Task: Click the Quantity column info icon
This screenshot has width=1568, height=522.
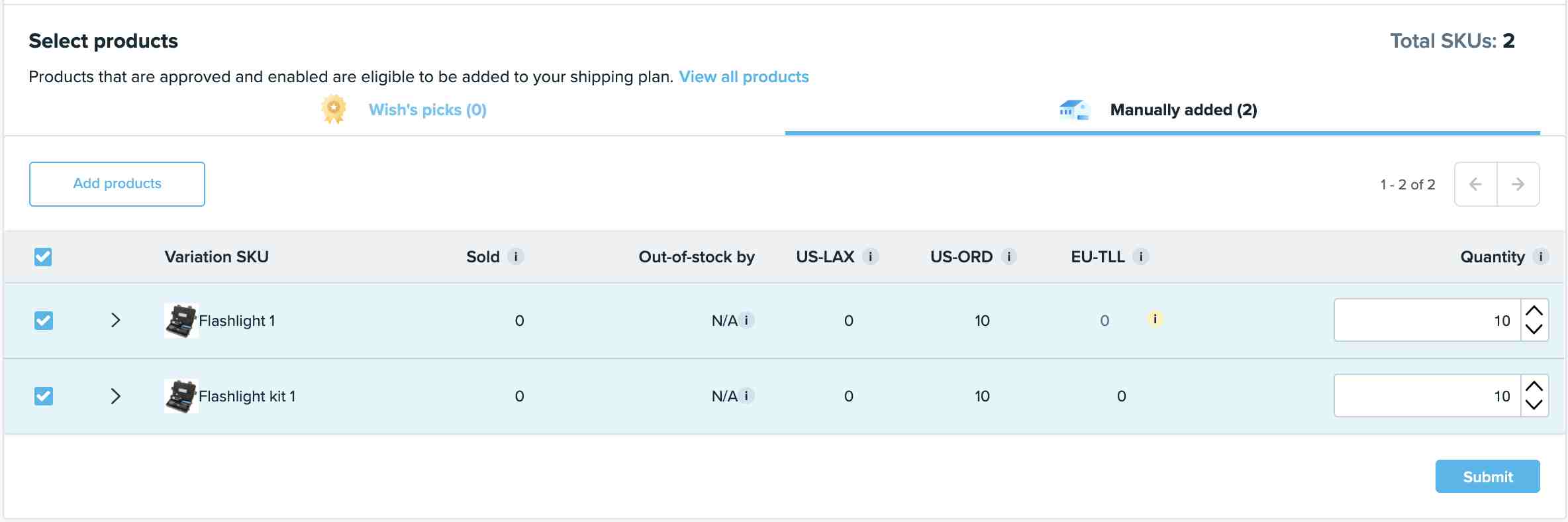Action: click(x=1541, y=256)
